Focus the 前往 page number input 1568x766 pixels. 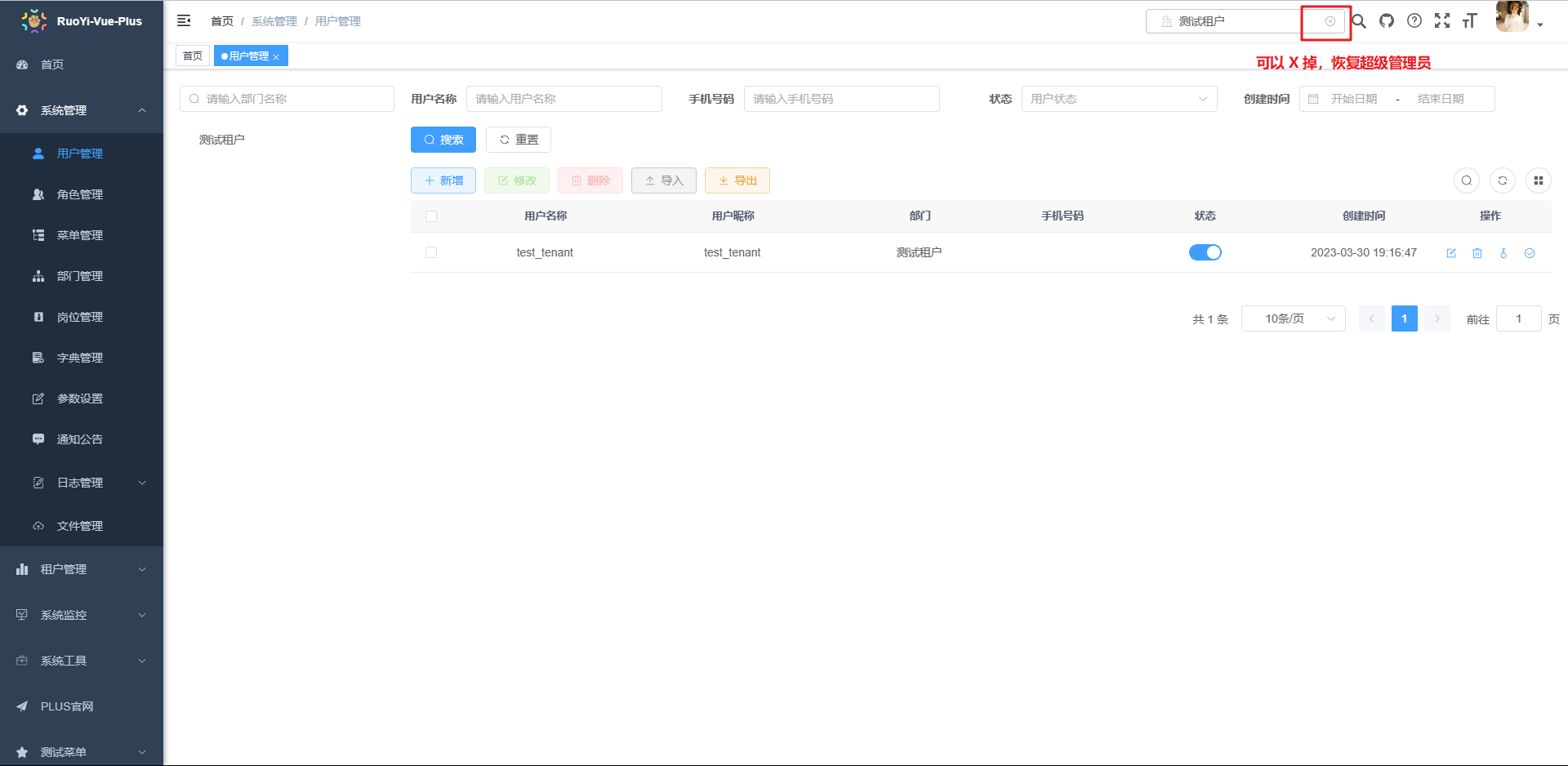pos(1519,318)
